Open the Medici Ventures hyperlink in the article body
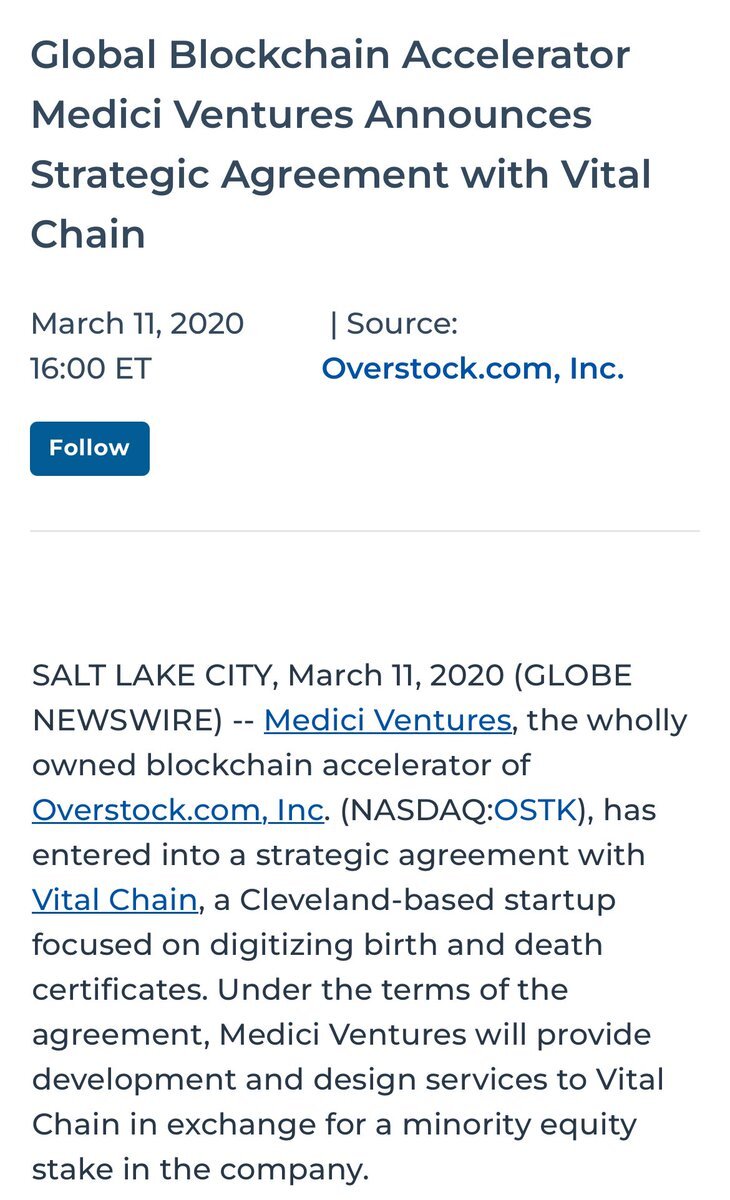This screenshot has width=730, height=1200. click(x=388, y=720)
